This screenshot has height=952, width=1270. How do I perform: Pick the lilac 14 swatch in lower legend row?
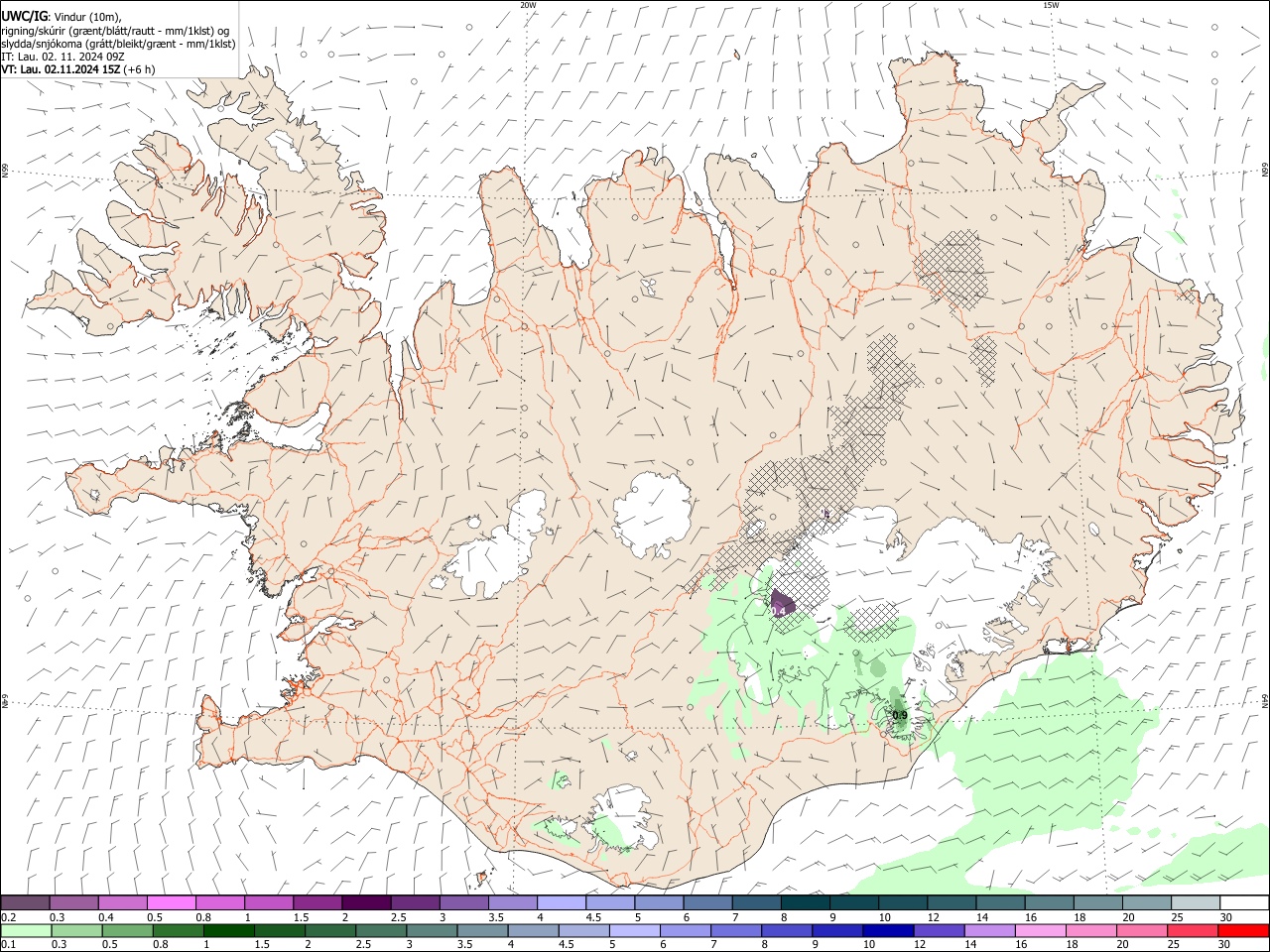[989, 930]
